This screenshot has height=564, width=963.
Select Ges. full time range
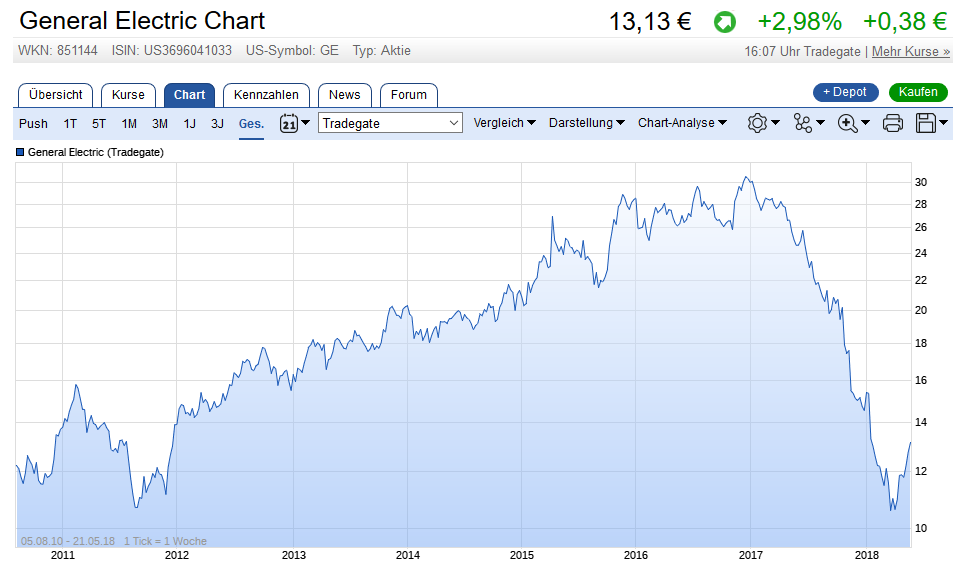251,123
